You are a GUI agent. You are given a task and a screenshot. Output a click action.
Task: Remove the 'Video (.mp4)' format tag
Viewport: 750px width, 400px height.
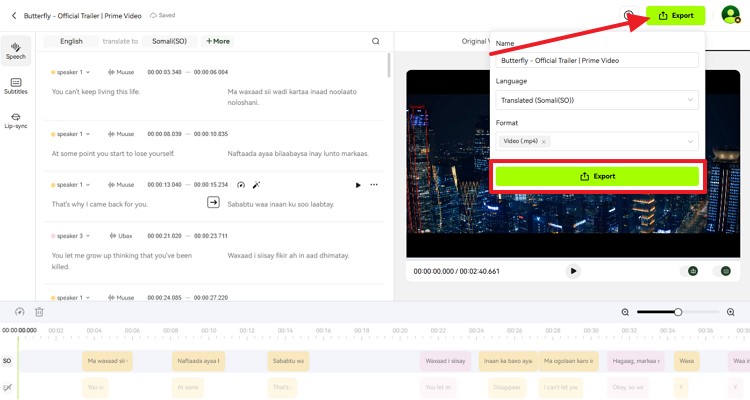543,142
